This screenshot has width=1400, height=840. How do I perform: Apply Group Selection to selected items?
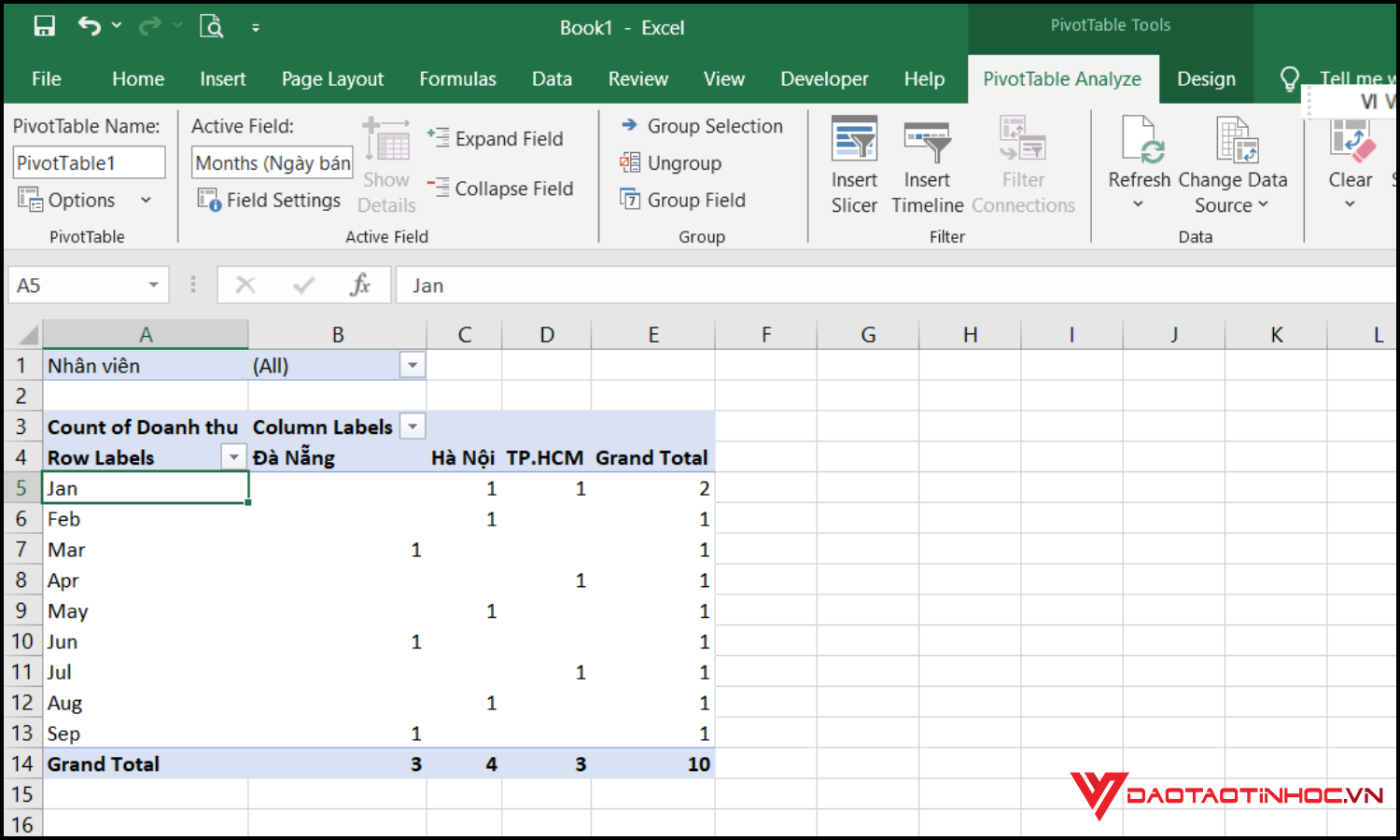[704, 125]
